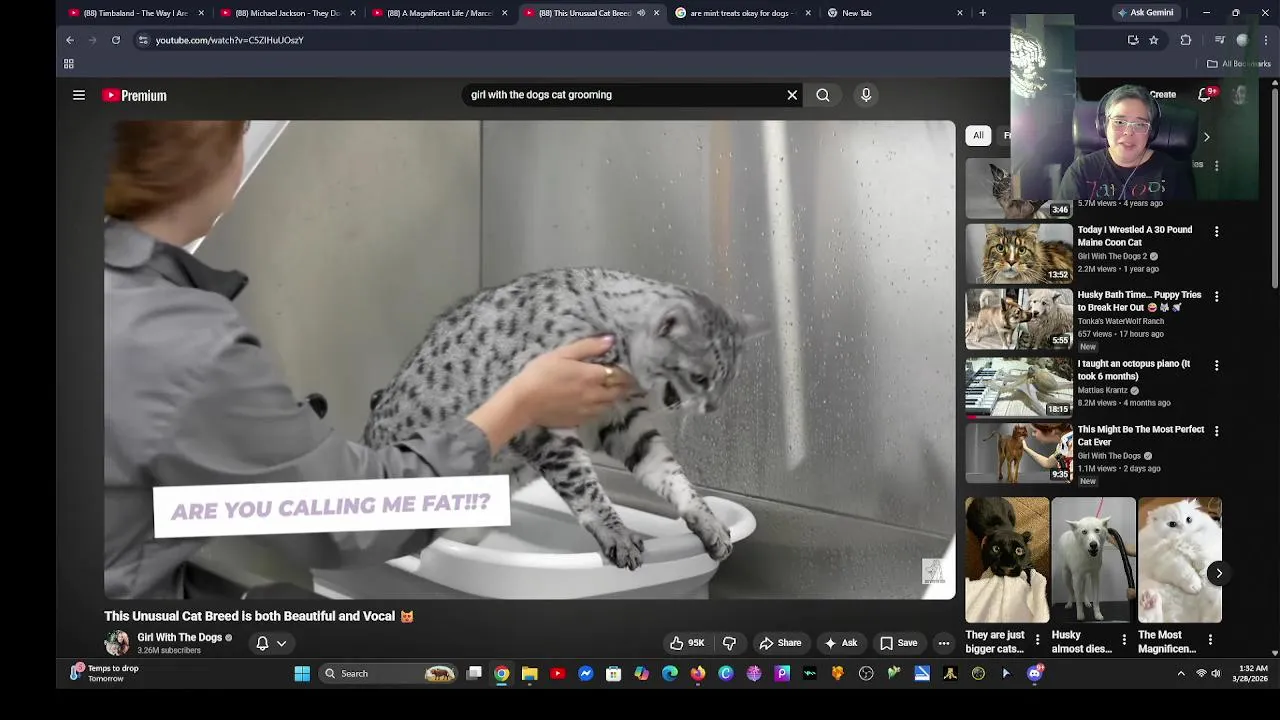Click the Ask Gemini button

point(1146,13)
